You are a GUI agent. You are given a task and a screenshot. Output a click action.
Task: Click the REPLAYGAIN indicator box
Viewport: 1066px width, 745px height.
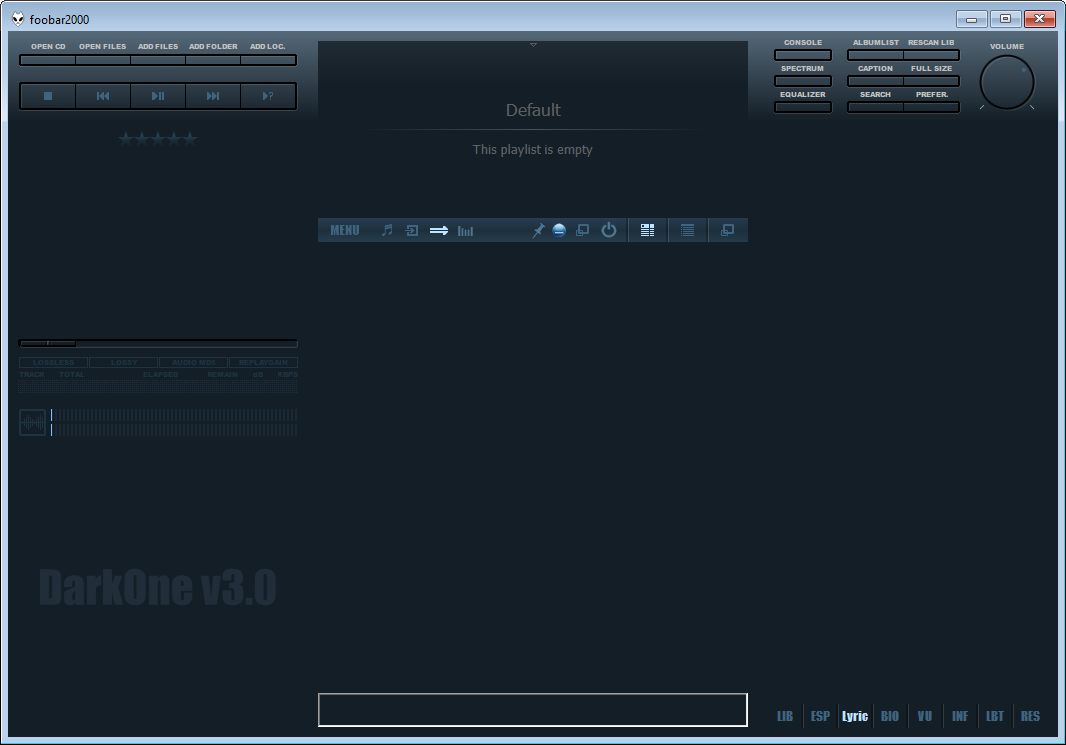[x=263, y=362]
